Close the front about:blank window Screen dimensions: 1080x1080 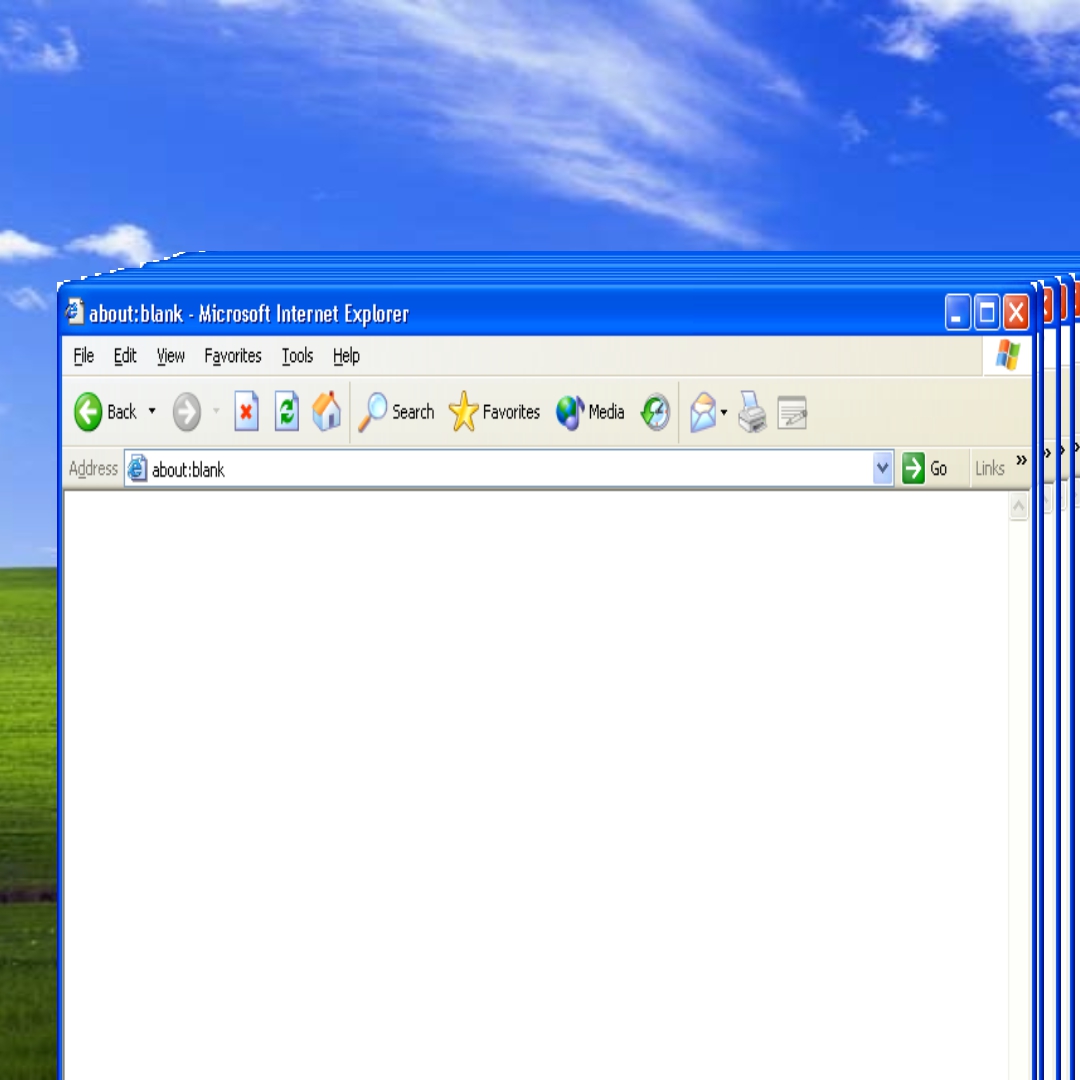[x=1016, y=313]
